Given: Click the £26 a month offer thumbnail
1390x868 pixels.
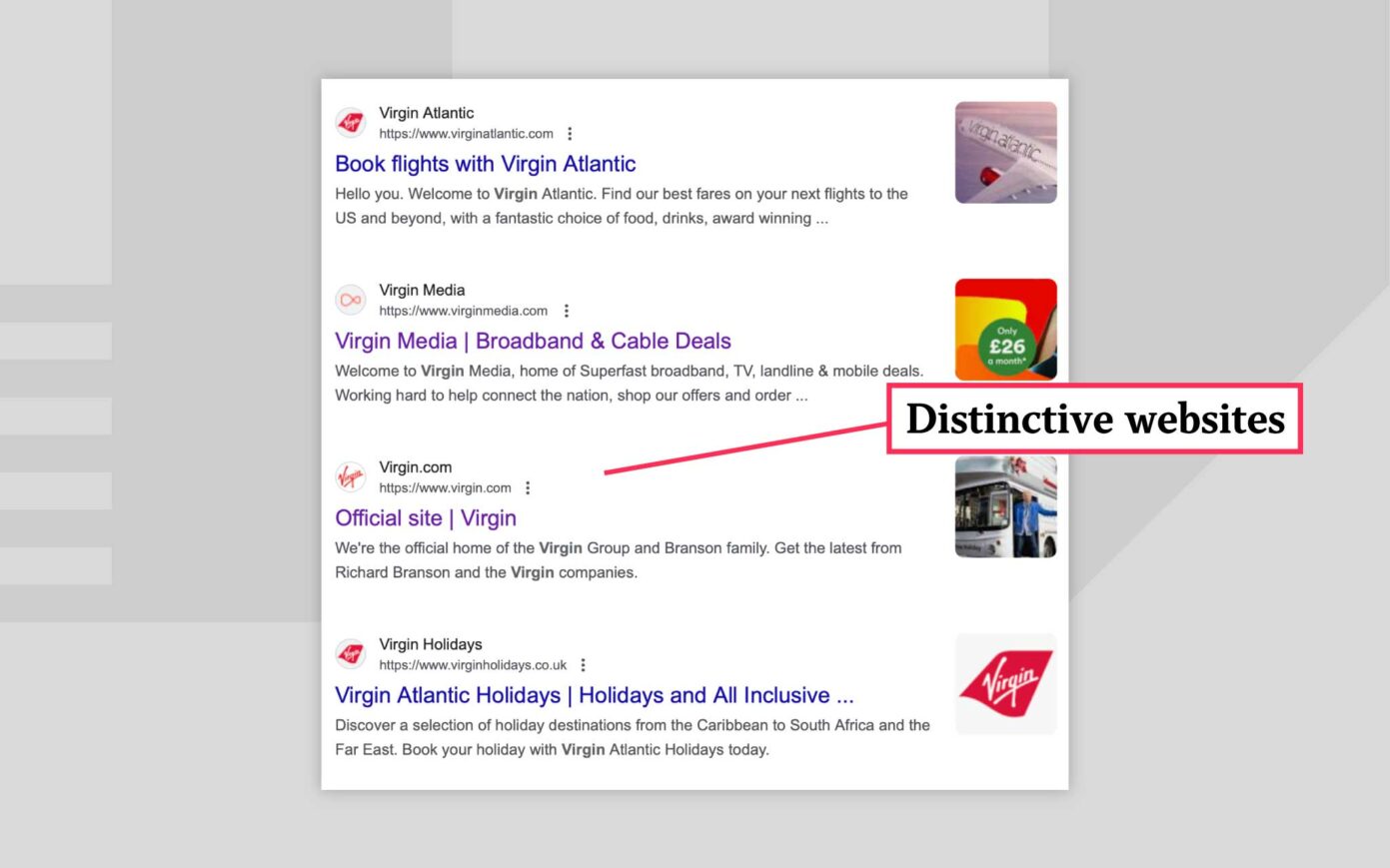Looking at the screenshot, I should 1005,329.
